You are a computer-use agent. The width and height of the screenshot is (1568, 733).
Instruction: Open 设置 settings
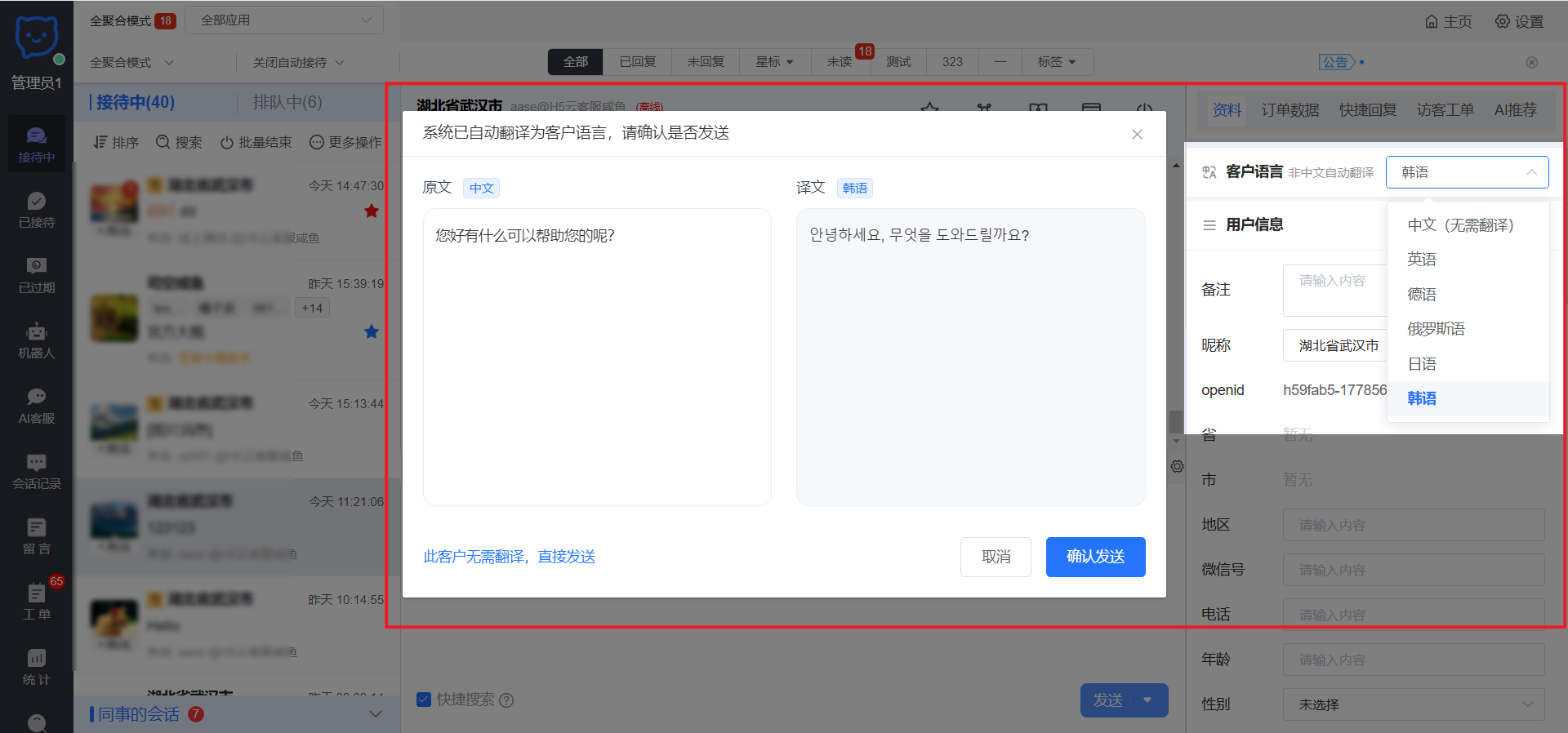coord(1519,21)
